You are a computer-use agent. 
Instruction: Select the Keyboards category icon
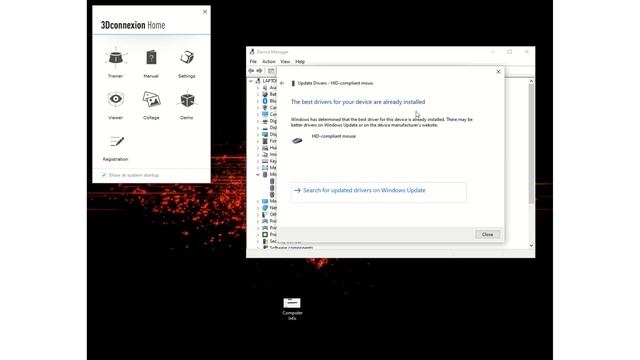[x=265, y=161]
